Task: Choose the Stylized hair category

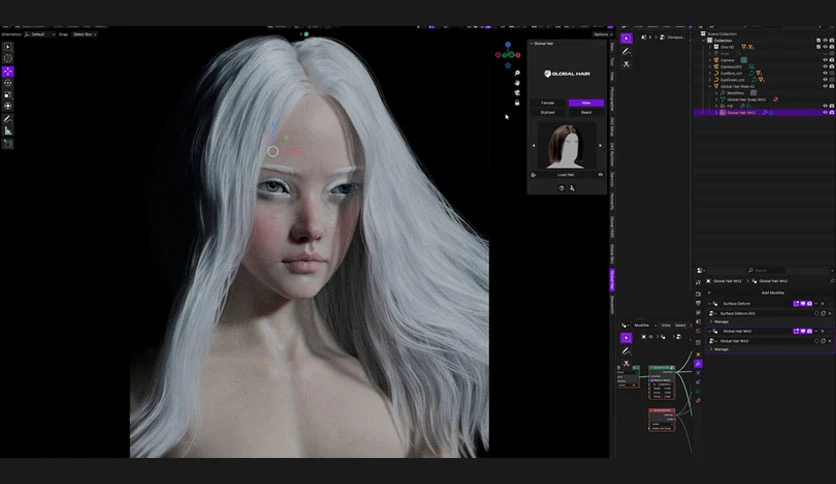Action: click(548, 112)
